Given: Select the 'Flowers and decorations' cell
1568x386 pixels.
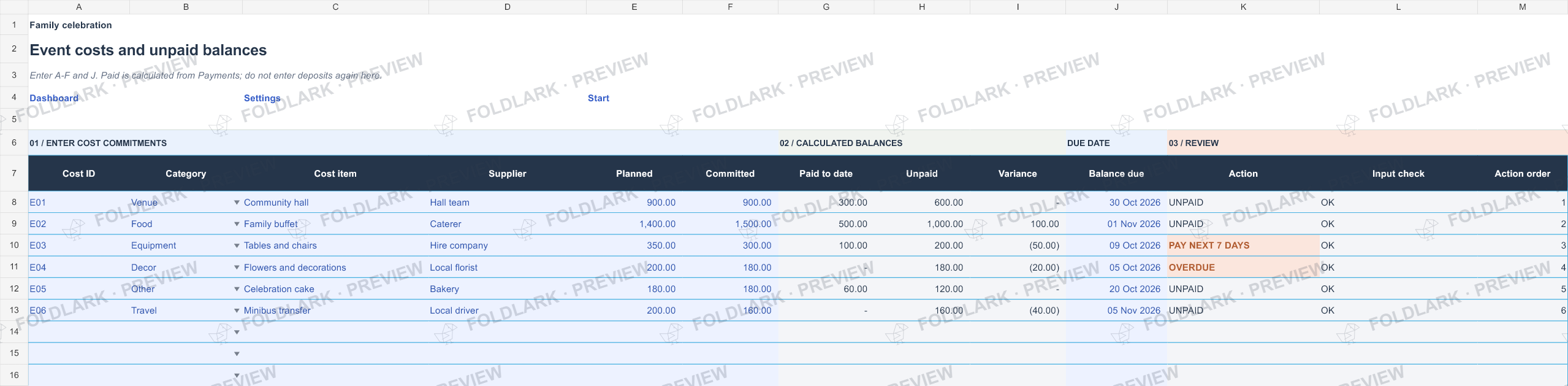Looking at the screenshot, I should [x=335, y=268].
